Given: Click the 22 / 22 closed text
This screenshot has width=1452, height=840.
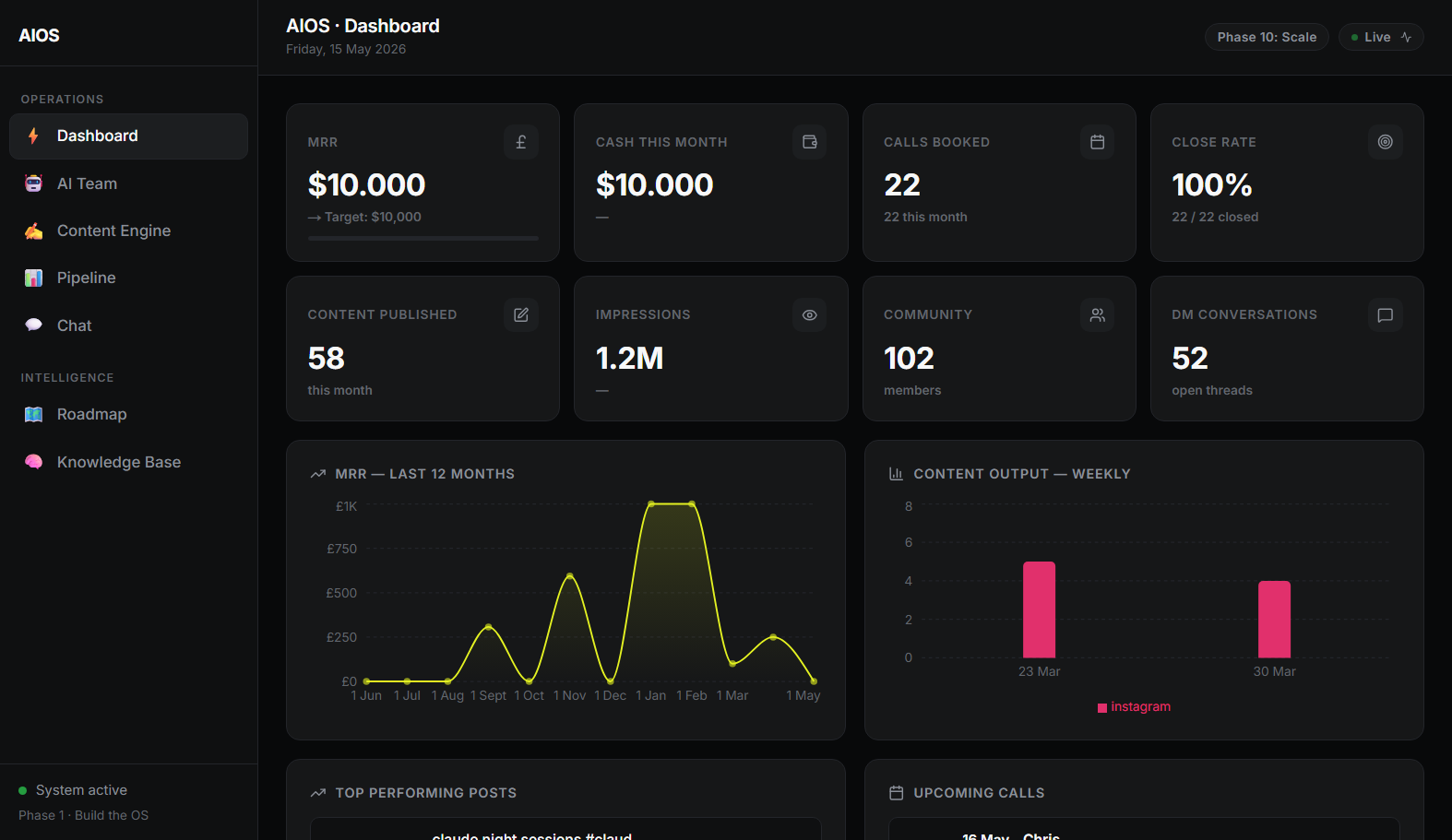Looking at the screenshot, I should pyautogui.click(x=1215, y=217).
